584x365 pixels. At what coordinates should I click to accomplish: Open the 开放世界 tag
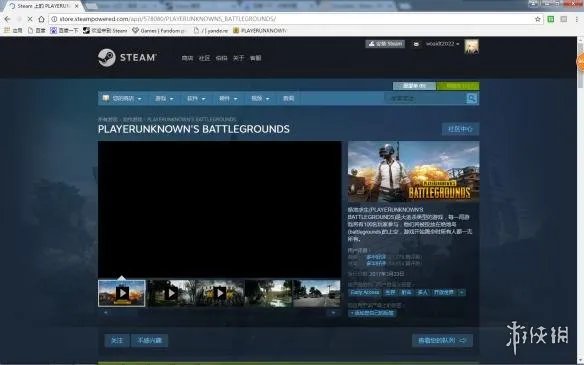[x=444, y=293]
